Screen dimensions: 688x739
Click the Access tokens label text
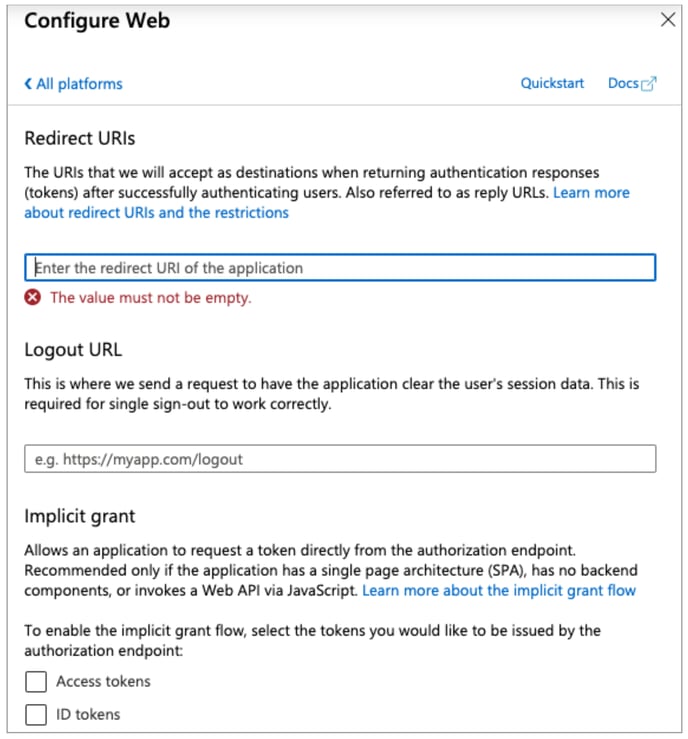click(103, 681)
